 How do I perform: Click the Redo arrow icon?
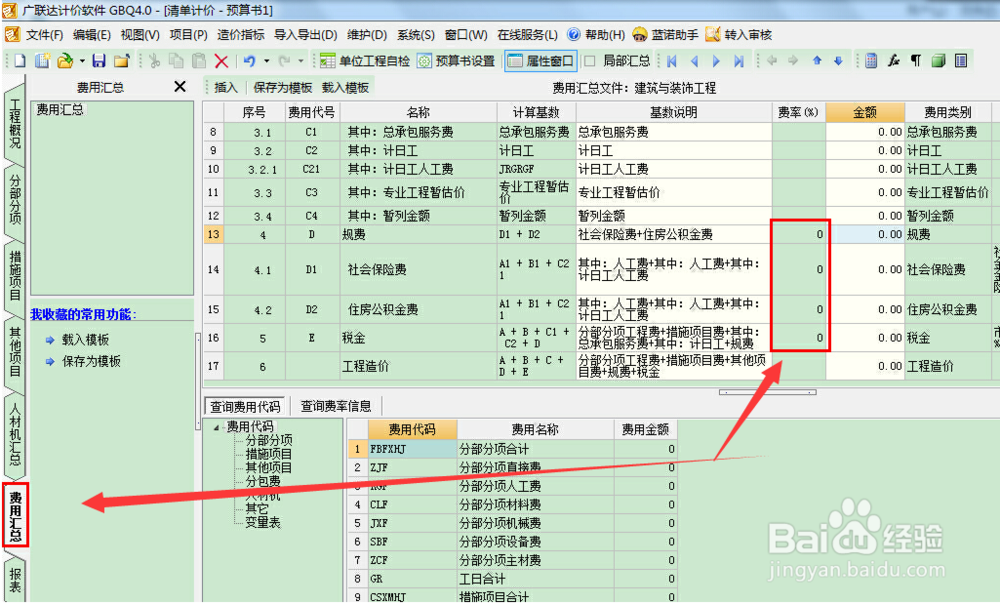(x=284, y=61)
